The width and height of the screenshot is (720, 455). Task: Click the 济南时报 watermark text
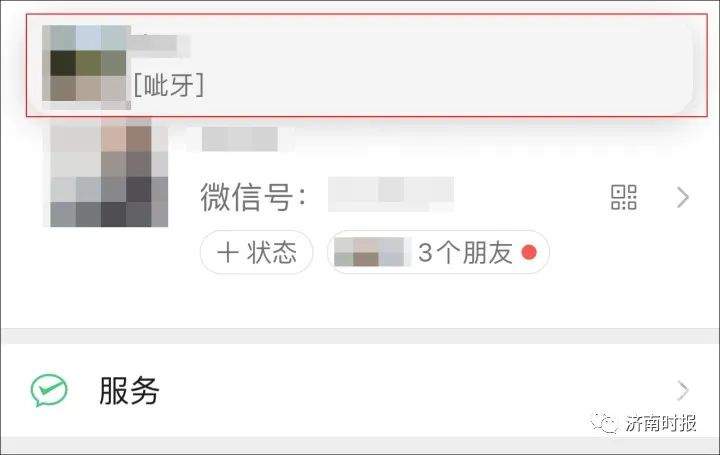(x=661, y=422)
